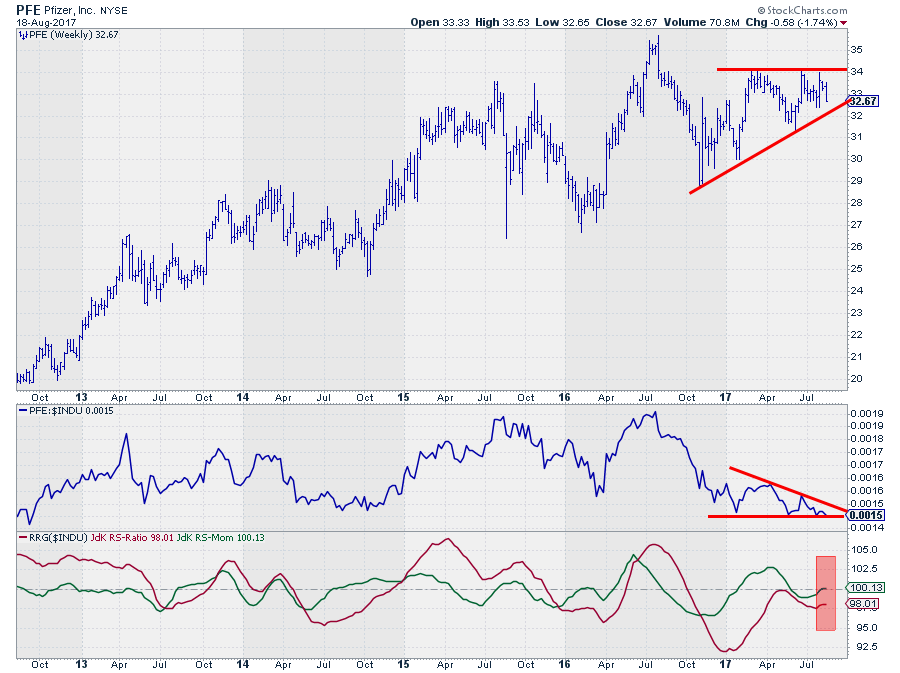Click the 105.0 RRG axis label
The height and width of the screenshot is (673, 900).
(864, 550)
